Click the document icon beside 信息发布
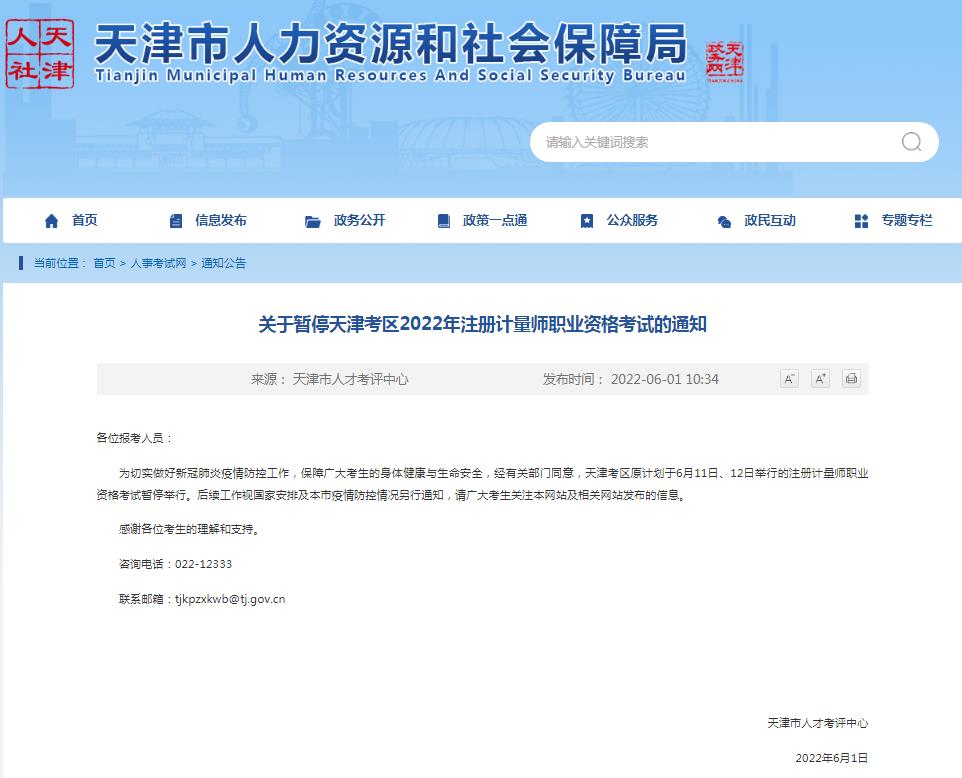 click(176, 221)
